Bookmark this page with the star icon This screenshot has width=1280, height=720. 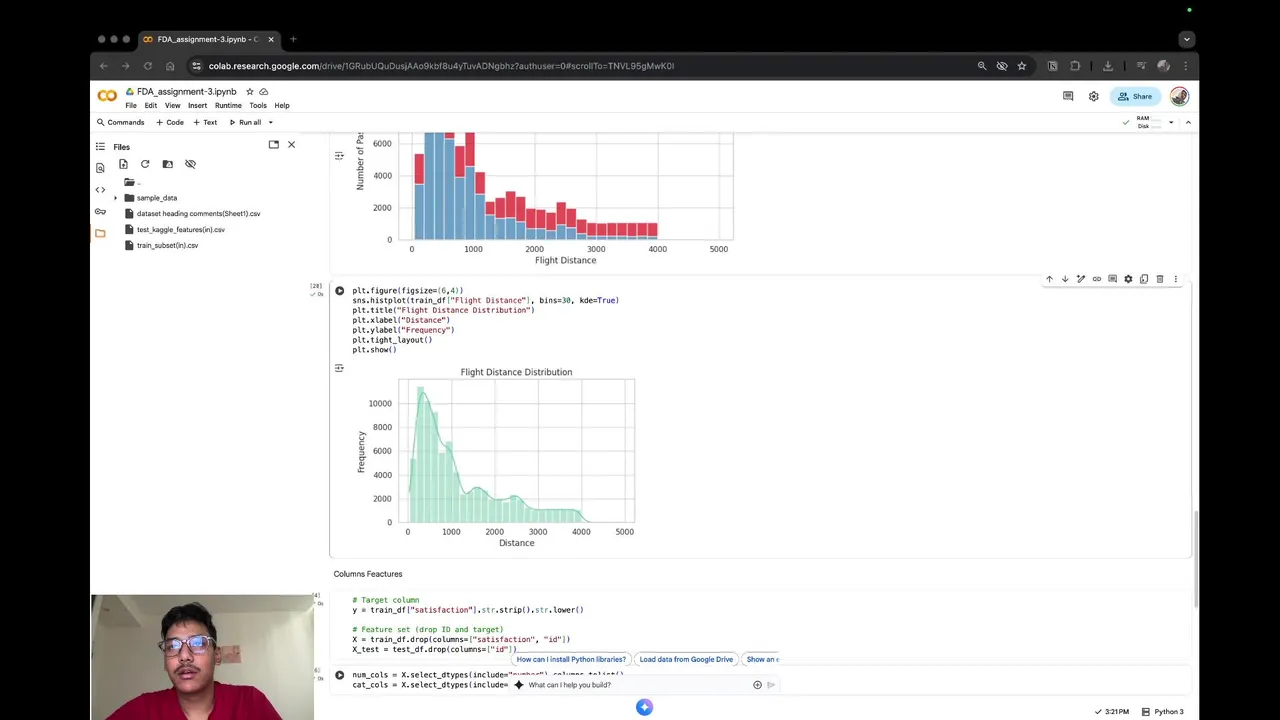click(x=1021, y=66)
